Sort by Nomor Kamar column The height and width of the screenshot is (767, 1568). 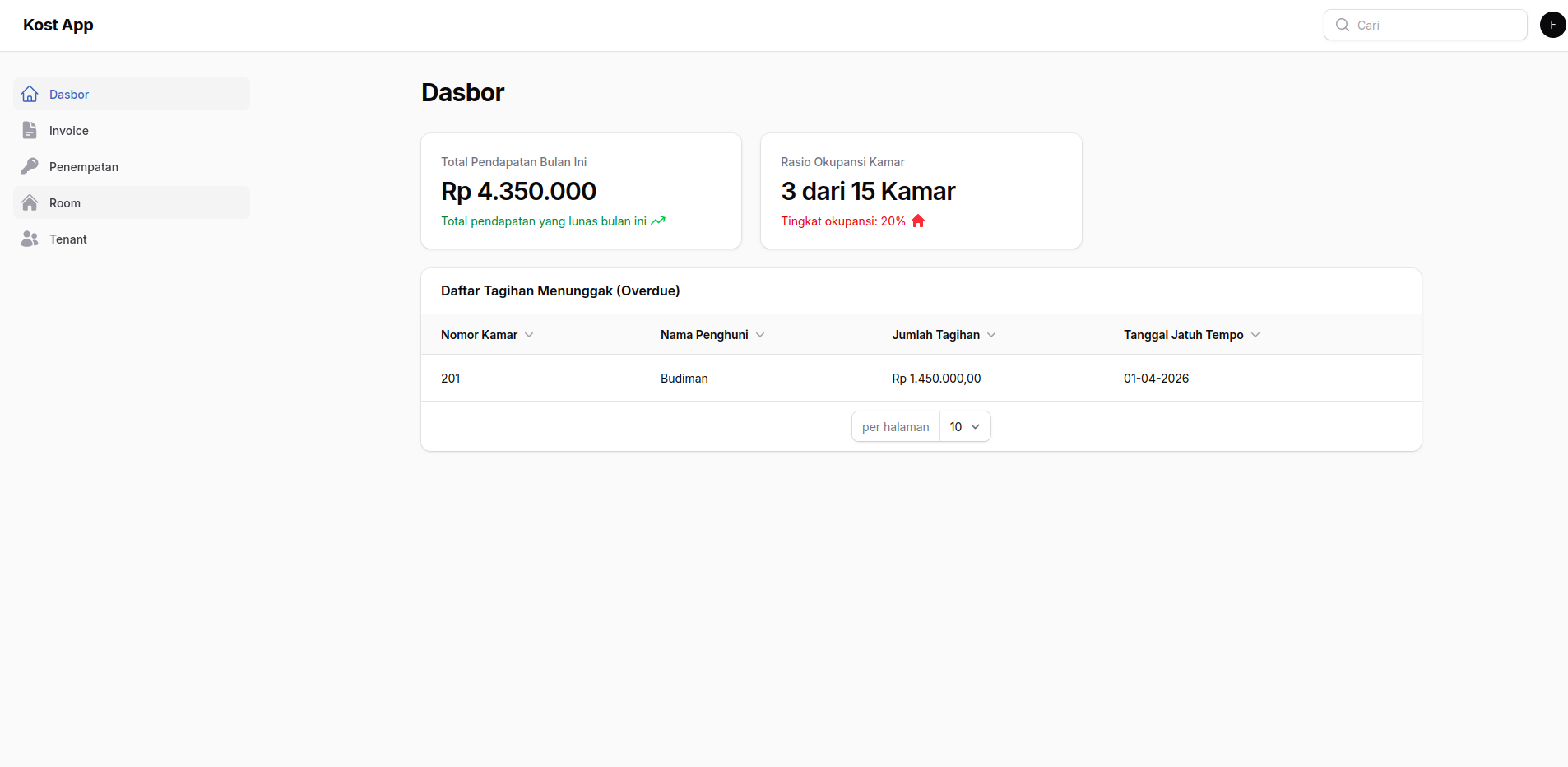(487, 335)
